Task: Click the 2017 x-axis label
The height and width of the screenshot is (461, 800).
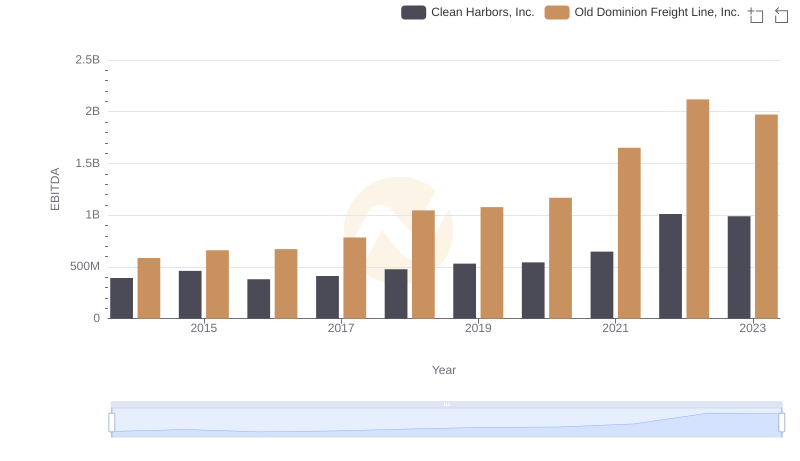Action: pos(341,328)
